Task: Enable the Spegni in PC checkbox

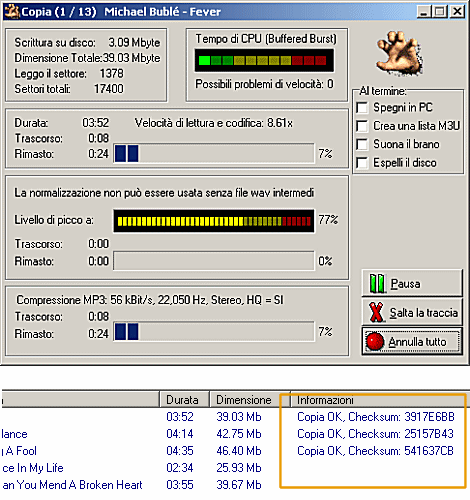Action: tap(362, 108)
